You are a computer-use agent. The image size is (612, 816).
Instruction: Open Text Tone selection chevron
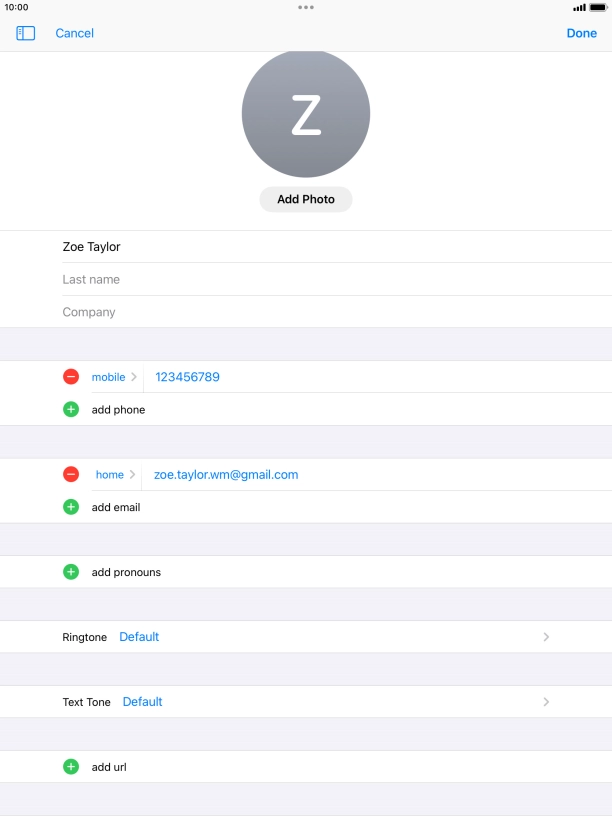[546, 702]
